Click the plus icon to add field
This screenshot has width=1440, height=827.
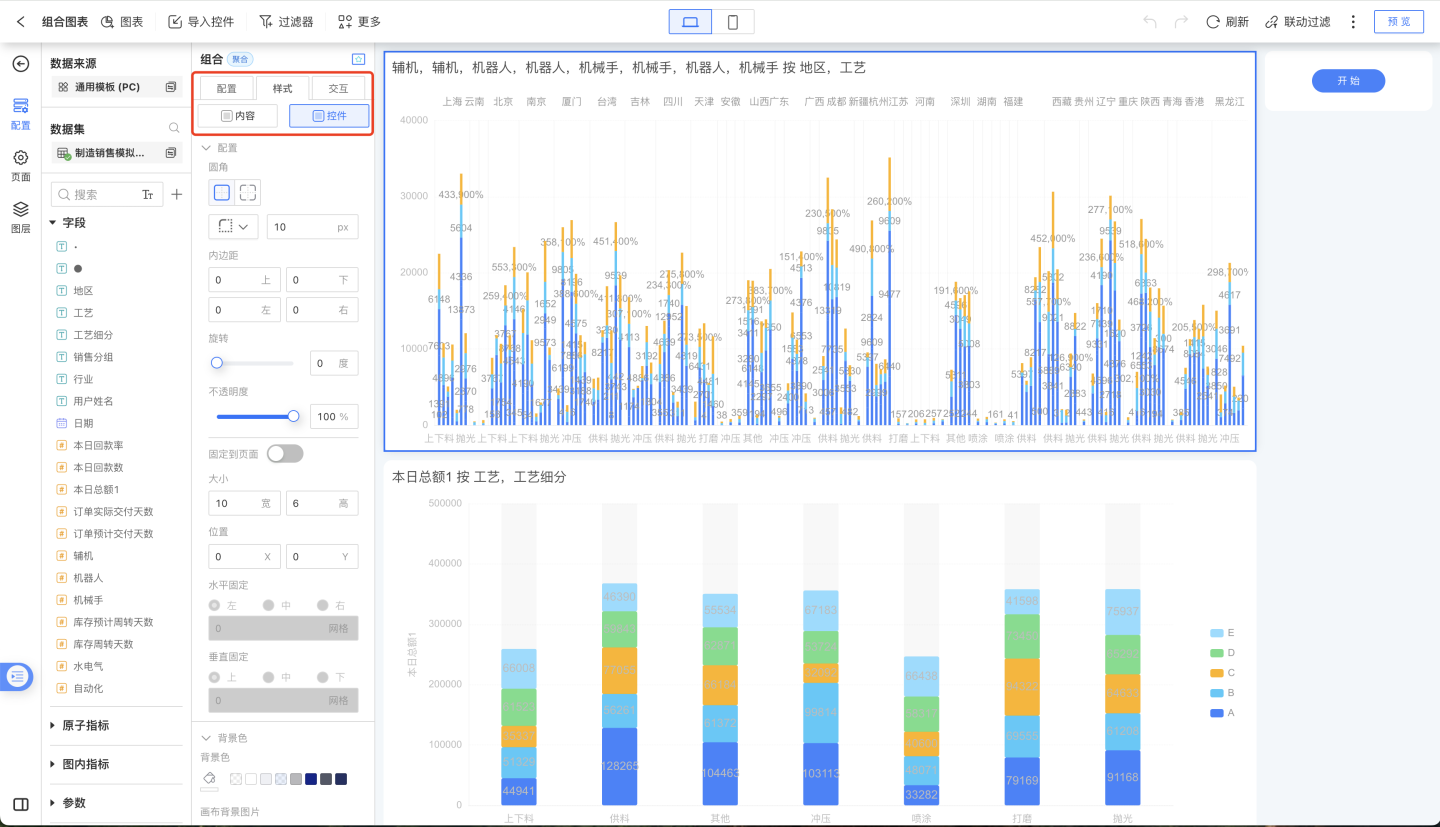click(177, 194)
